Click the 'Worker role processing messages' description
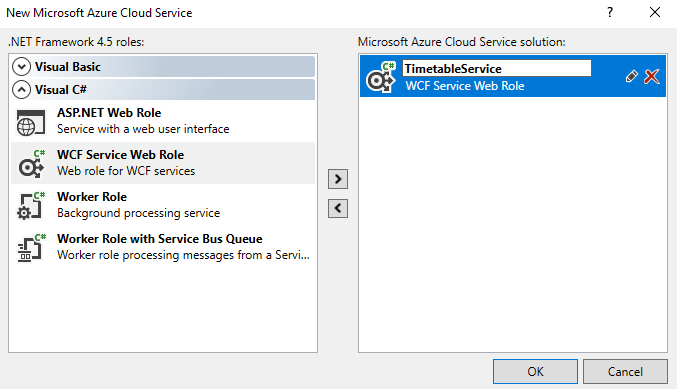 (x=183, y=255)
